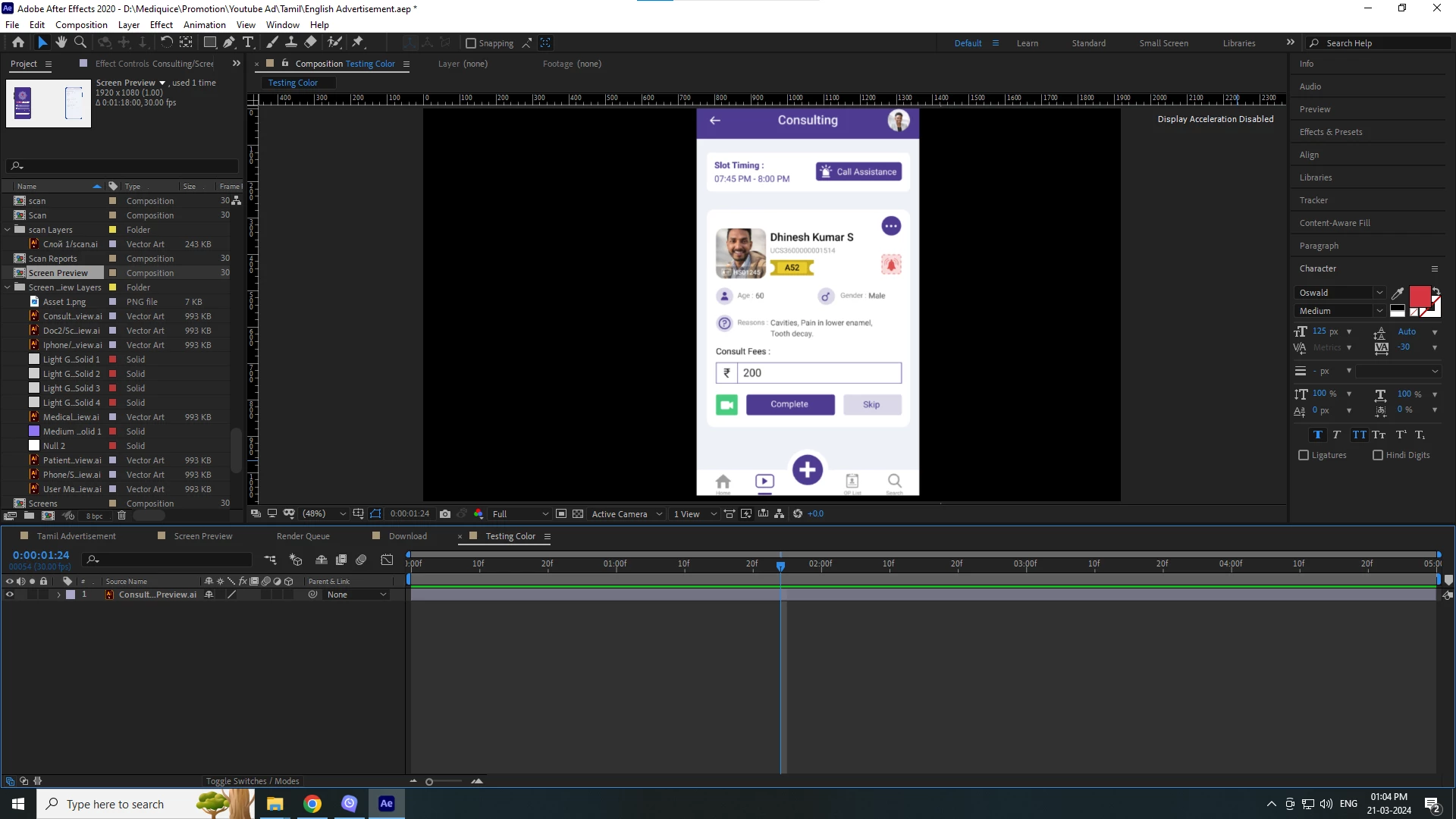Screen dimensions: 1456x819
Task: Hide the Consult Preview layer with eye icon
Action: point(10,595)
